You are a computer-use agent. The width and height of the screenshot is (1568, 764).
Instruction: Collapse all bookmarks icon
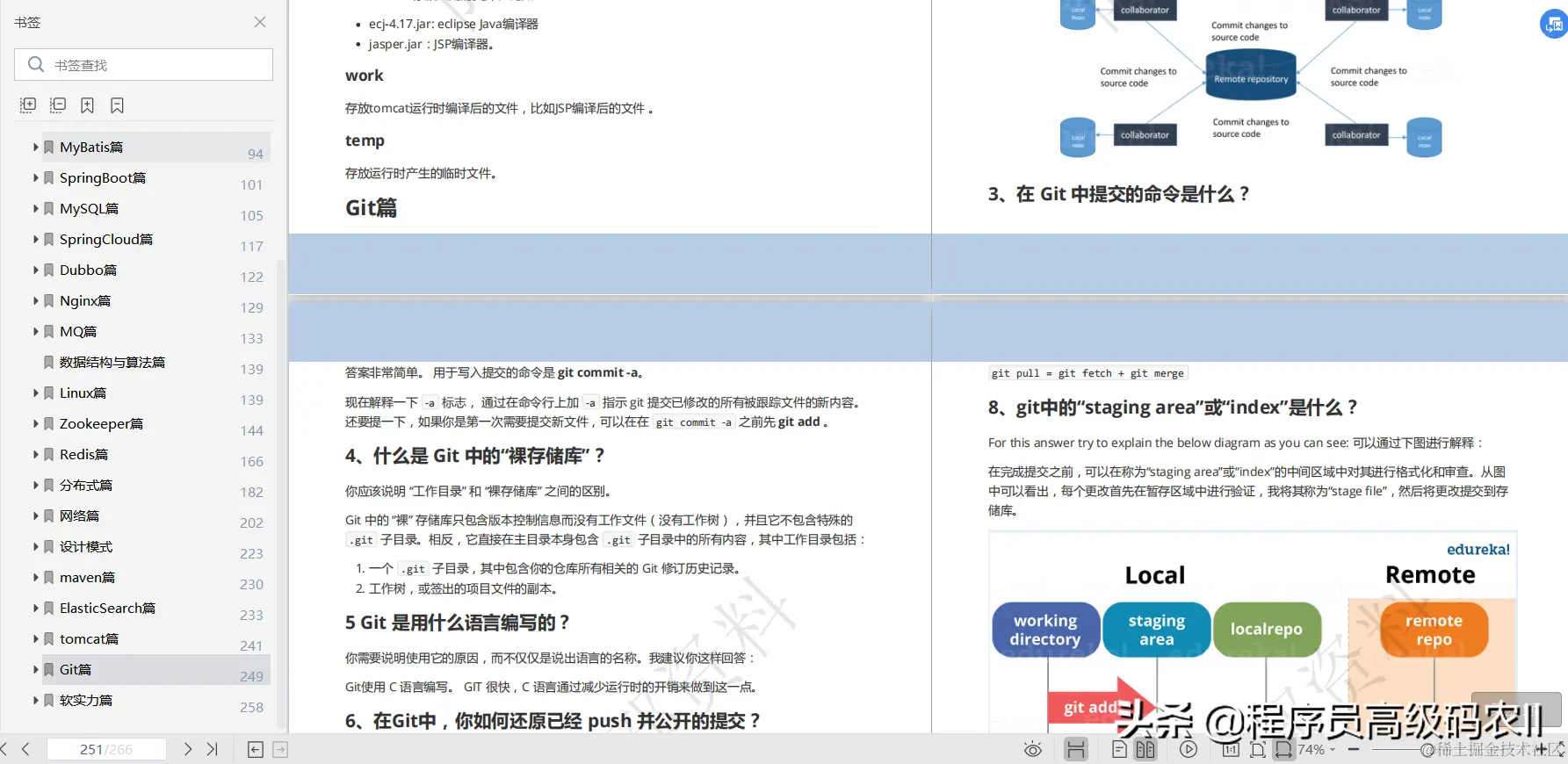pyautogui.click(x=58, y=105)
